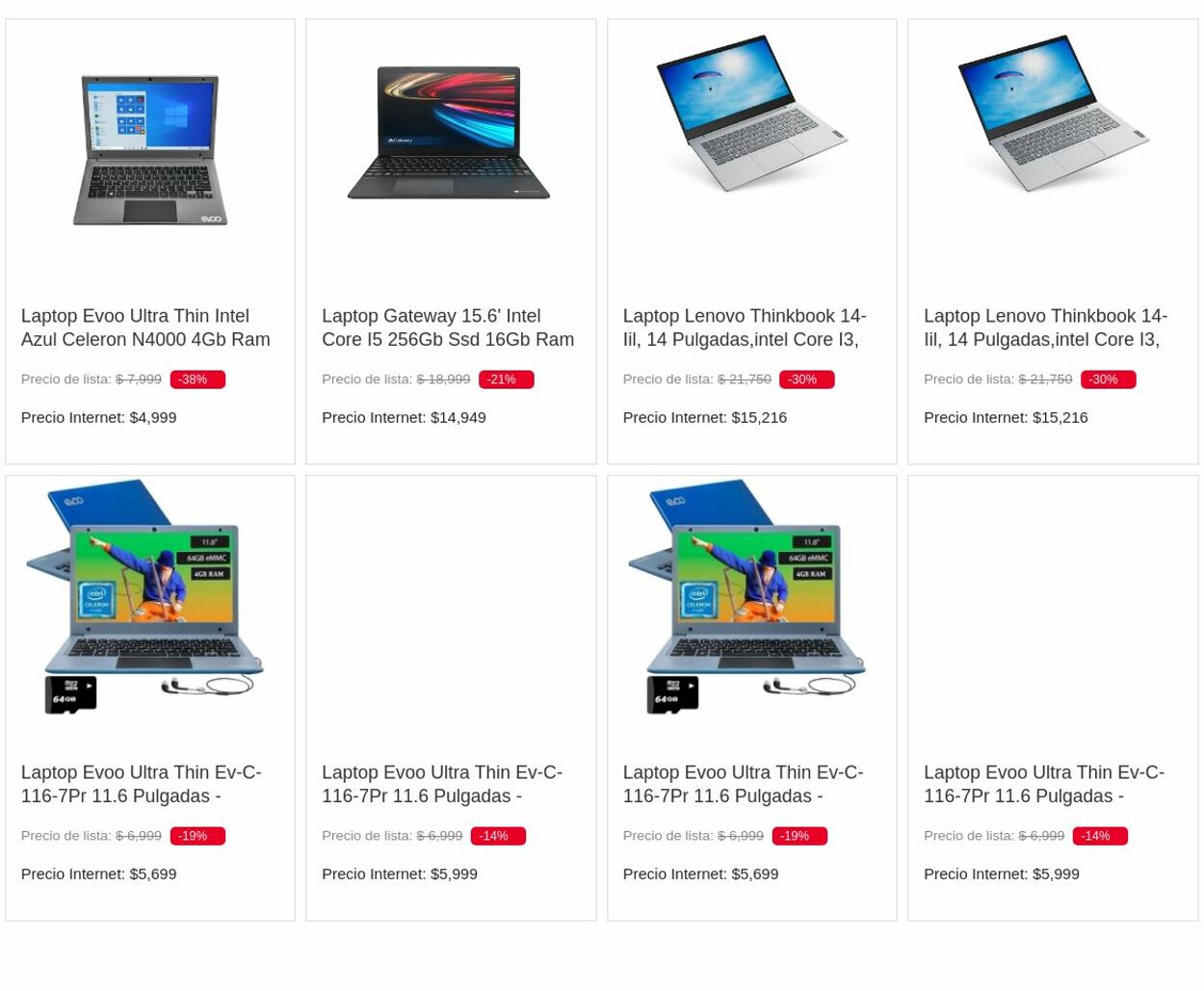
Task: Click the -38% discount badge
Action: coord(197,379)
